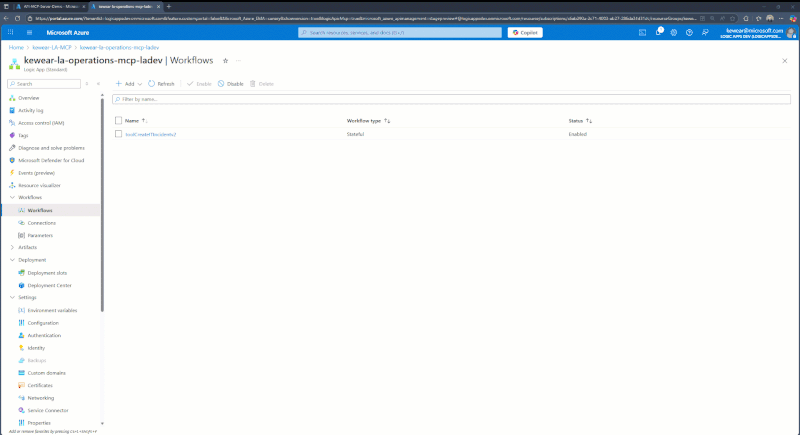
Task: Check the toolCreateITIncidentv2 row checkbox
Action: pyautogui.click(x=118, y=134)
